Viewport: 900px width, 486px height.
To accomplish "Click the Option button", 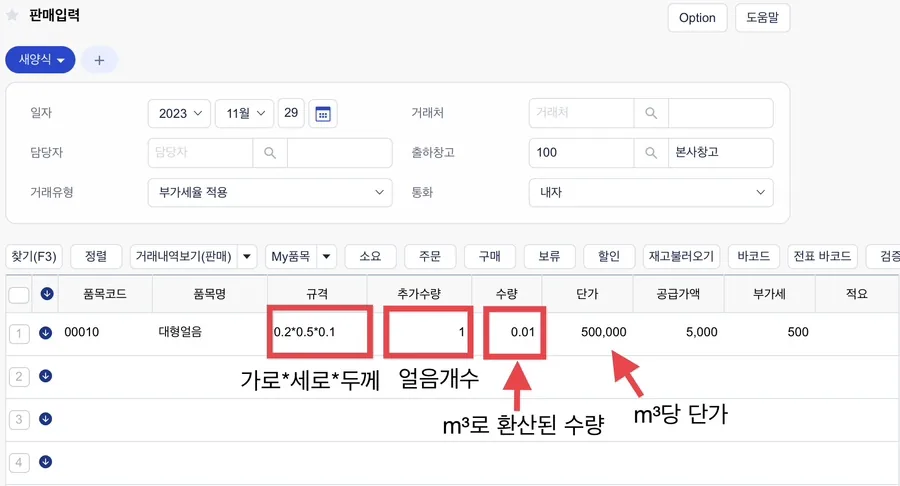I will (x=697, y=18).
